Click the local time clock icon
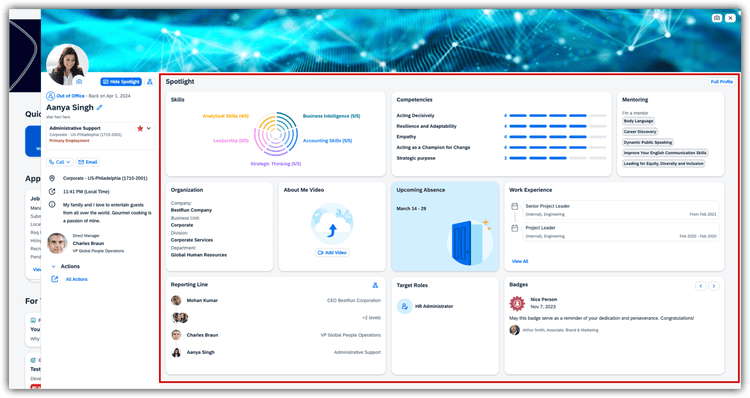Viewport: 750px width, 398px height. (52, 191)
